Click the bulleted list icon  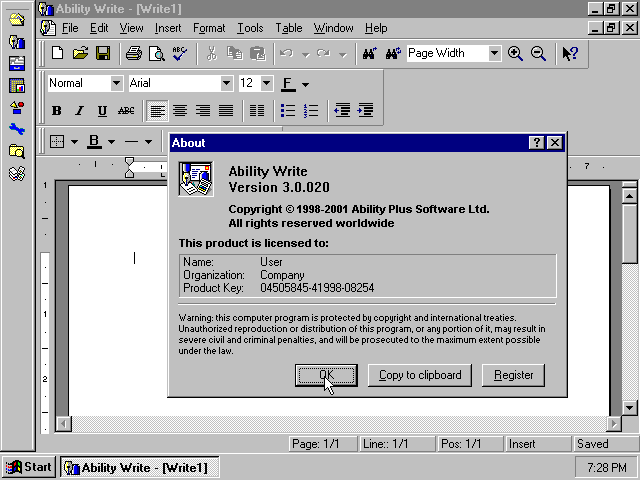[288, 111]
